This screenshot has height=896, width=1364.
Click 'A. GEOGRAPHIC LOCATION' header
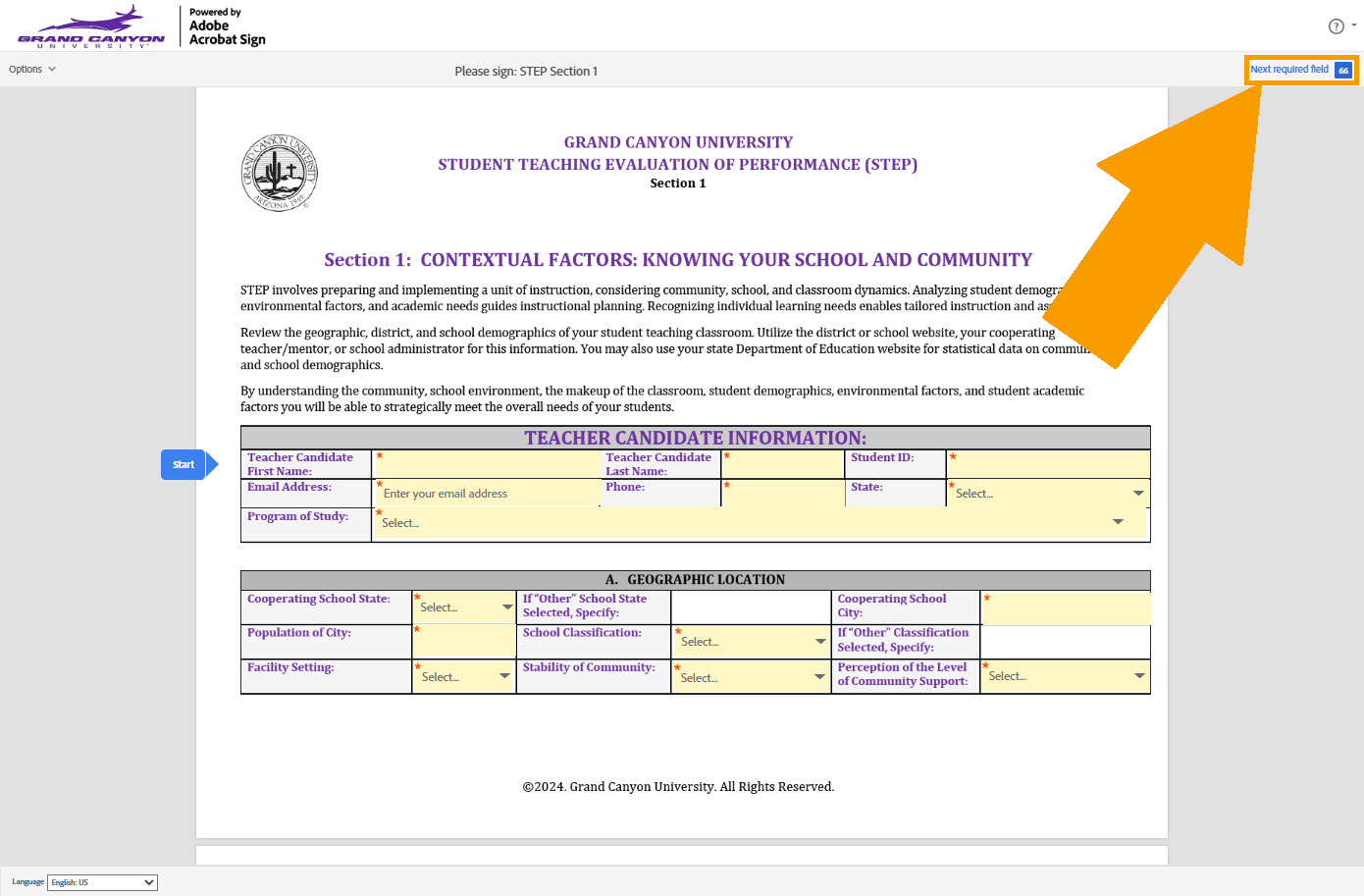(x=695, y=580)
